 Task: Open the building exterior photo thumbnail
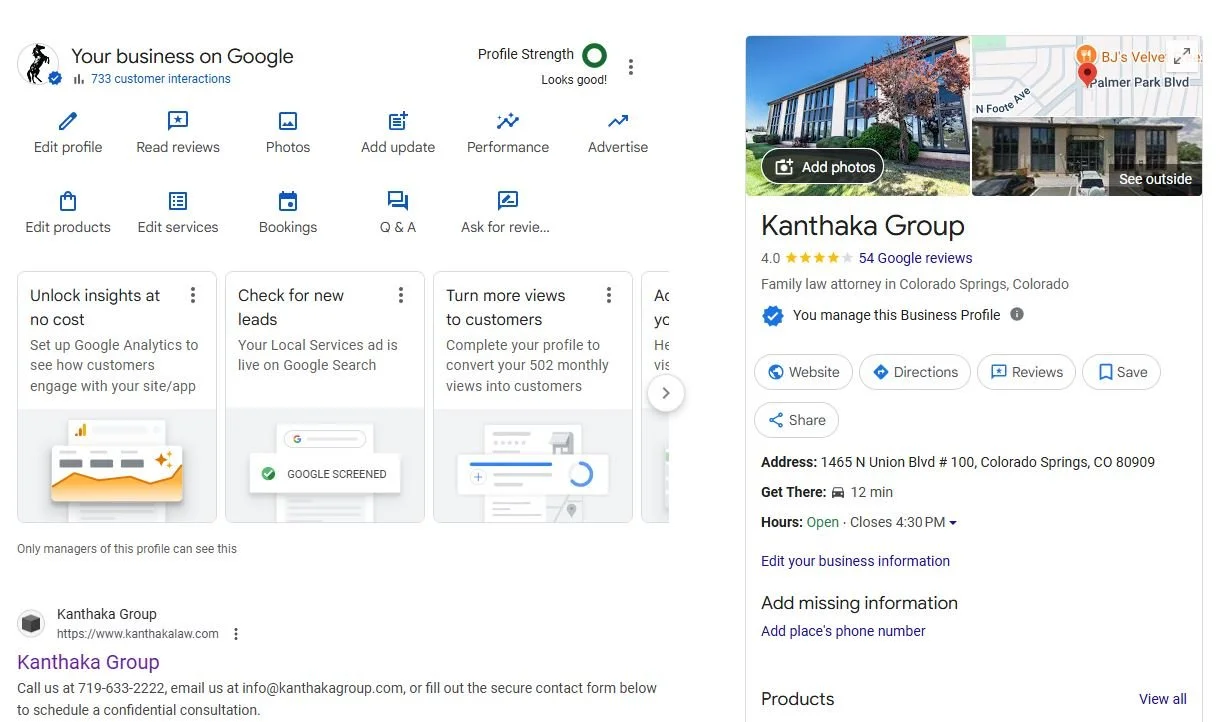[x=858, y=116]
